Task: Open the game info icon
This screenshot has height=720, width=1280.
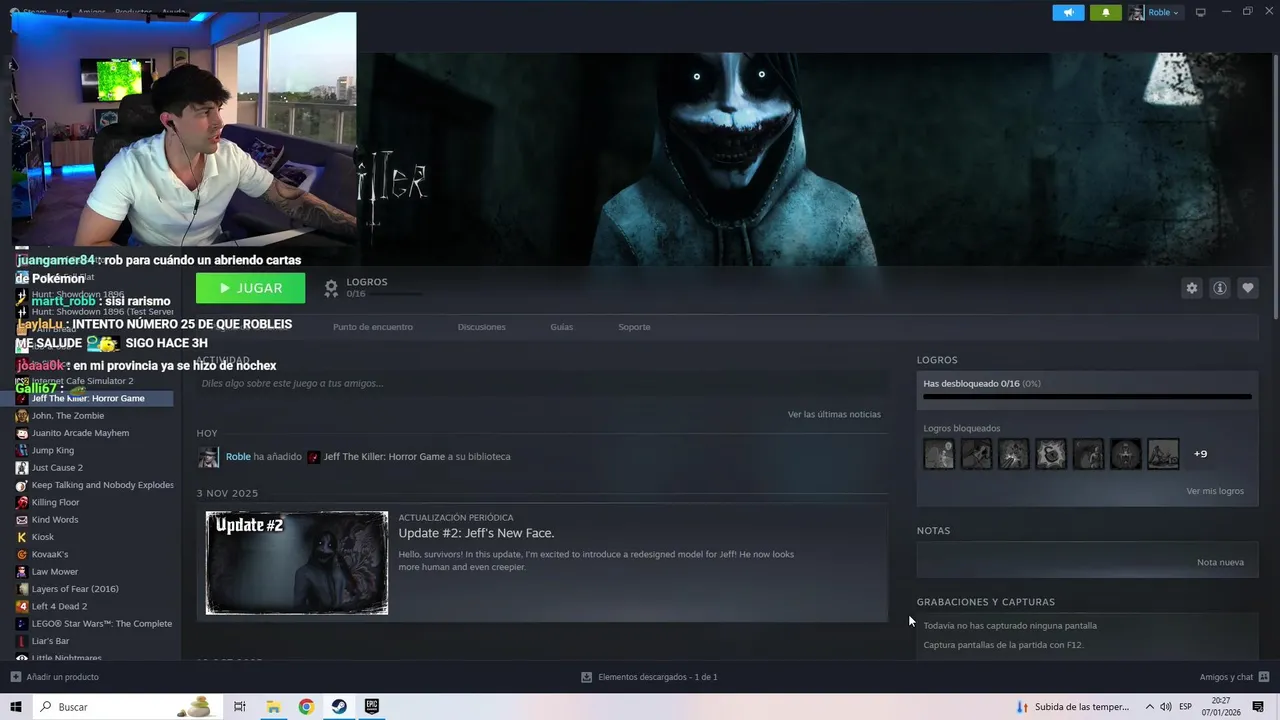Action: point(1219,288)
